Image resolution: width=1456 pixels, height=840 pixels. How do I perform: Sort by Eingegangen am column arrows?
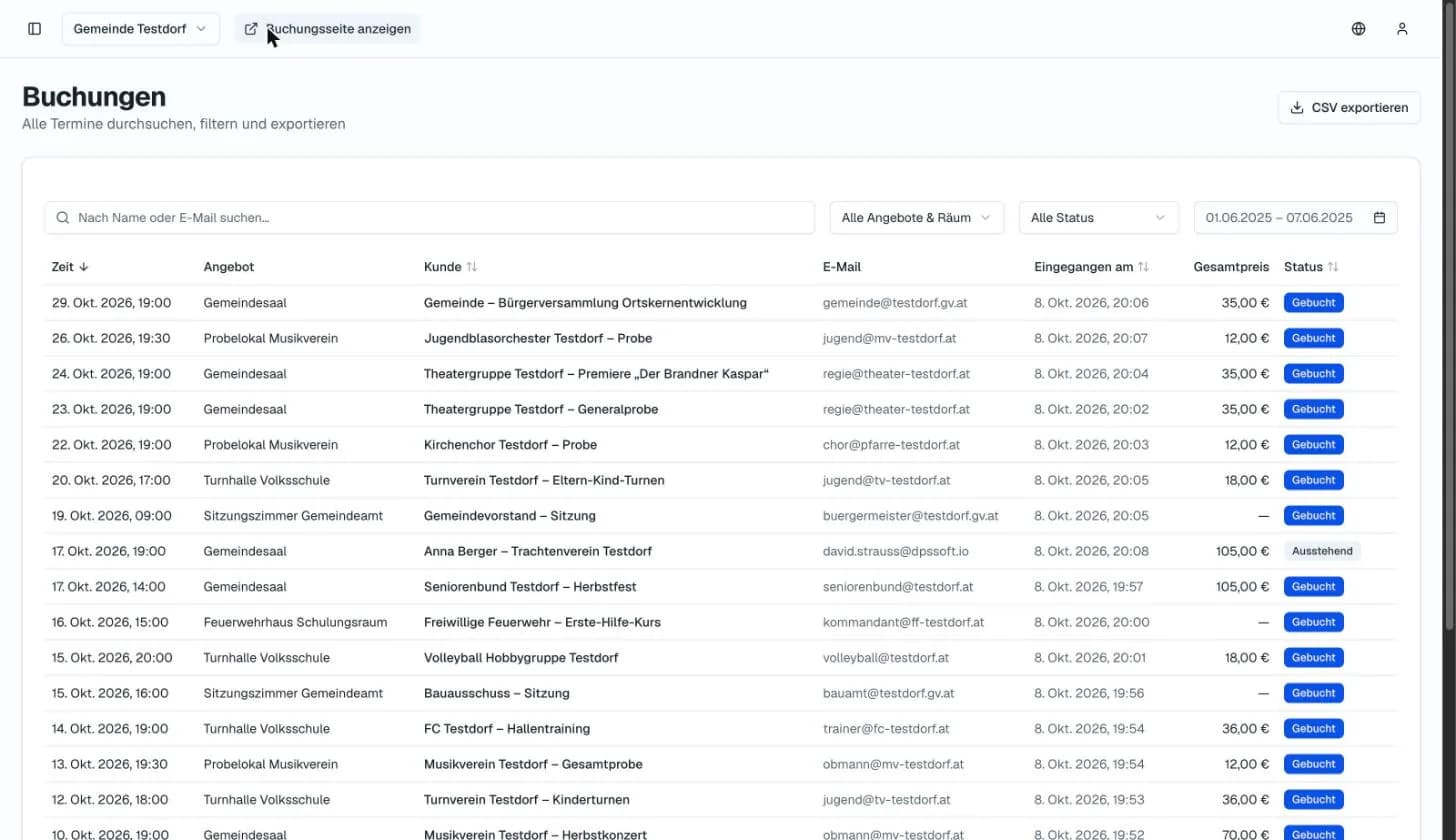click(x=1143, y=267)
